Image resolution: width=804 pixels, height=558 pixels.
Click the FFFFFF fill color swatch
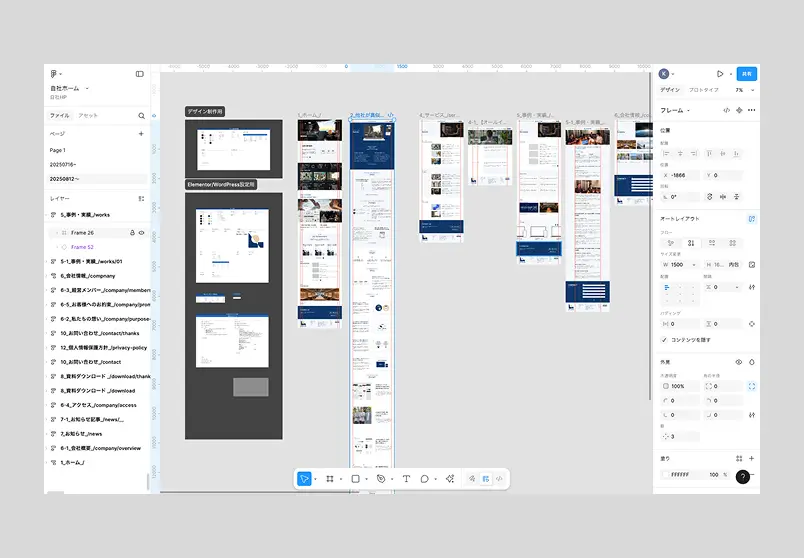(666, 475)
